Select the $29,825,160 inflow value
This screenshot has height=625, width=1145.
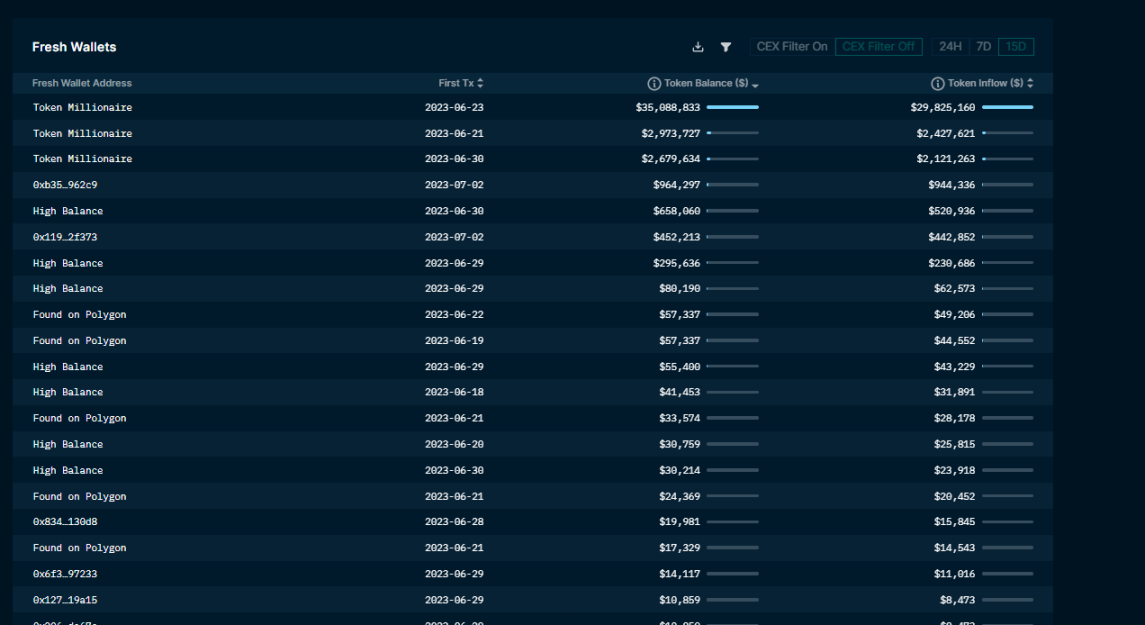pos(943,107)
